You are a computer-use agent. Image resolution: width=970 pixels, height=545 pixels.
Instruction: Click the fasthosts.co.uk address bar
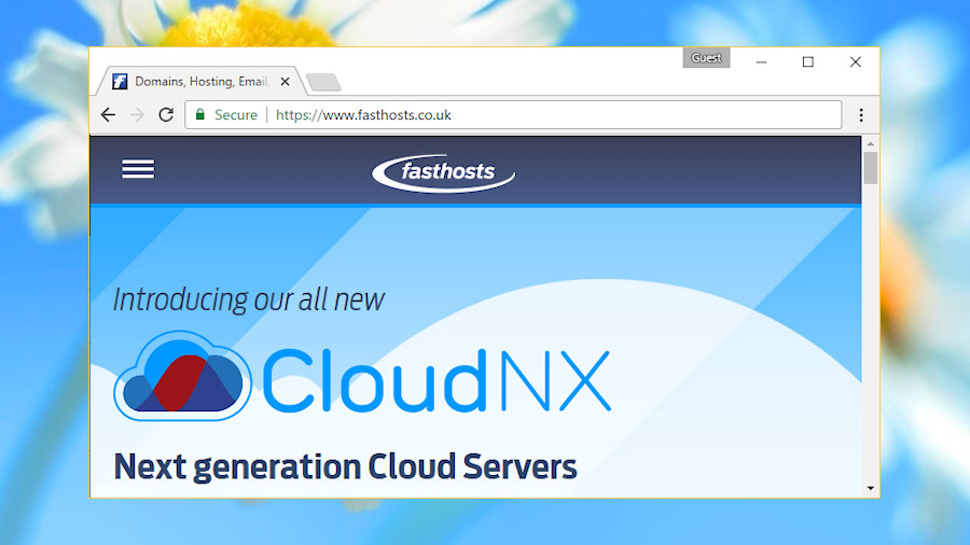(x=513, y=115)
